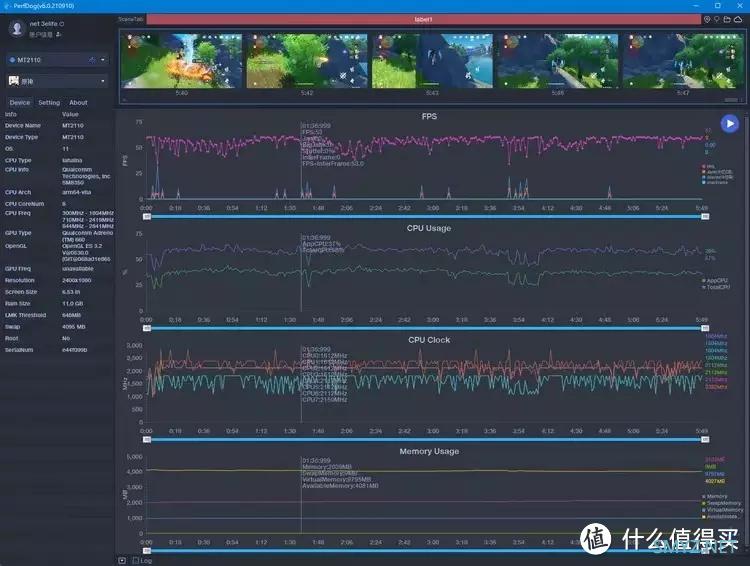Click the FPS chart left range handle
The width and height of the screenshot is (750, 566).
(147, 217)
